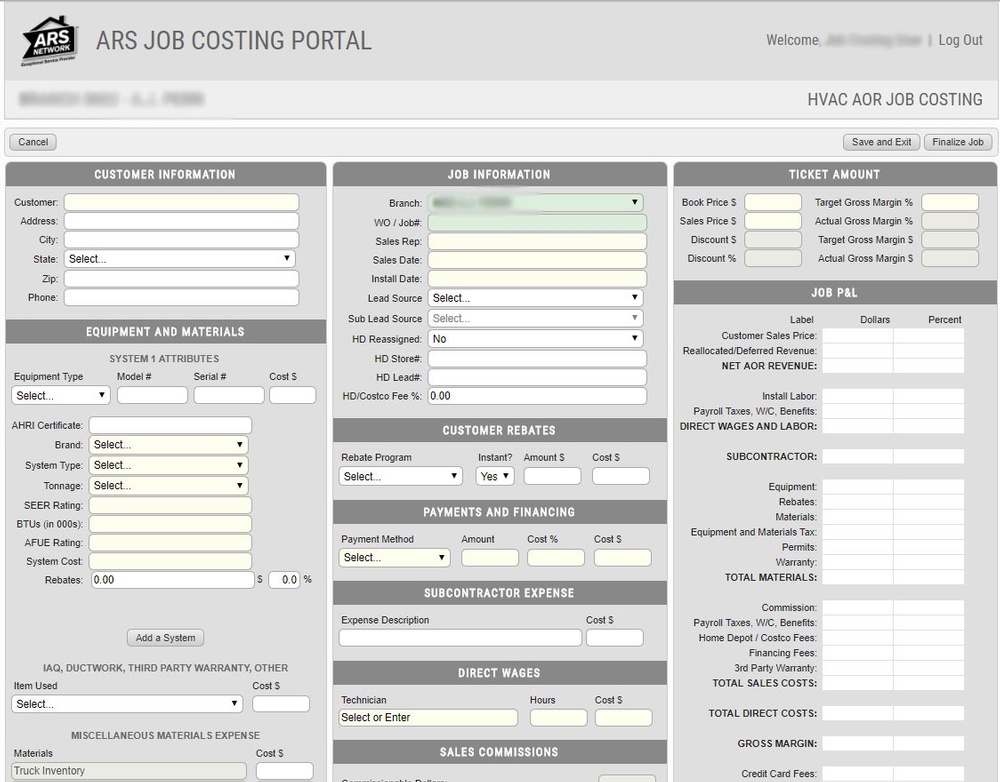Click the Sales Price $ field
The width and height of the screenshot is (1000, 782).
tap(773, 221)
